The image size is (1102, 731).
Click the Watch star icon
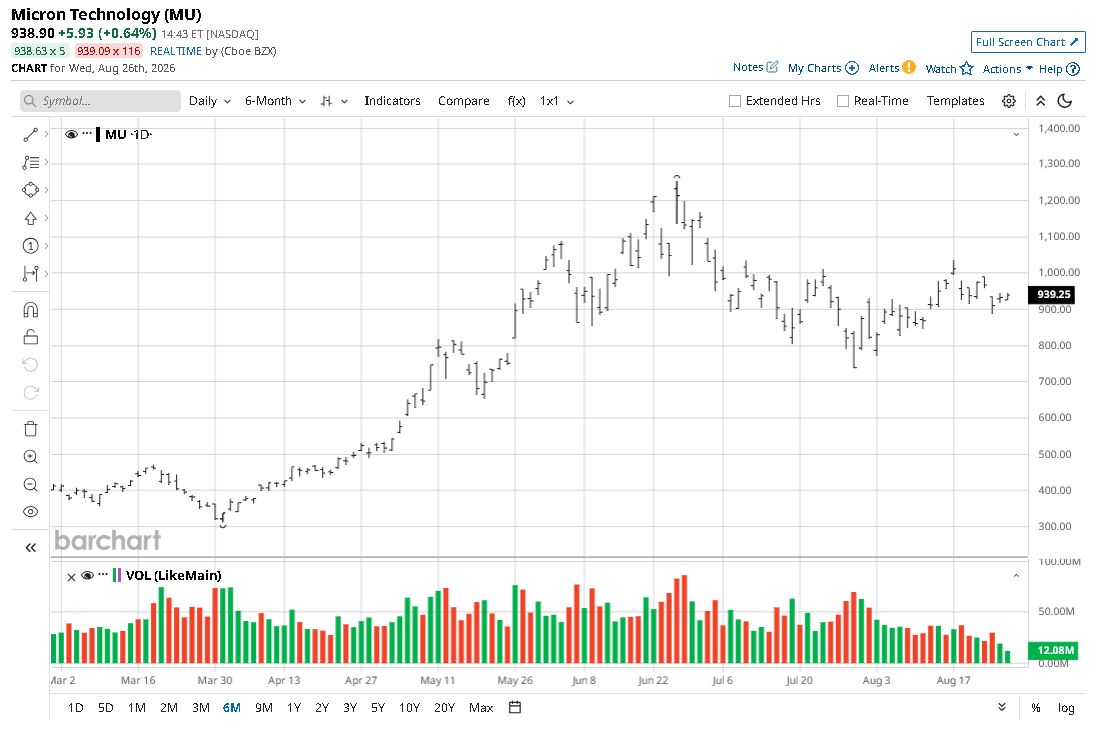point(967,68)
